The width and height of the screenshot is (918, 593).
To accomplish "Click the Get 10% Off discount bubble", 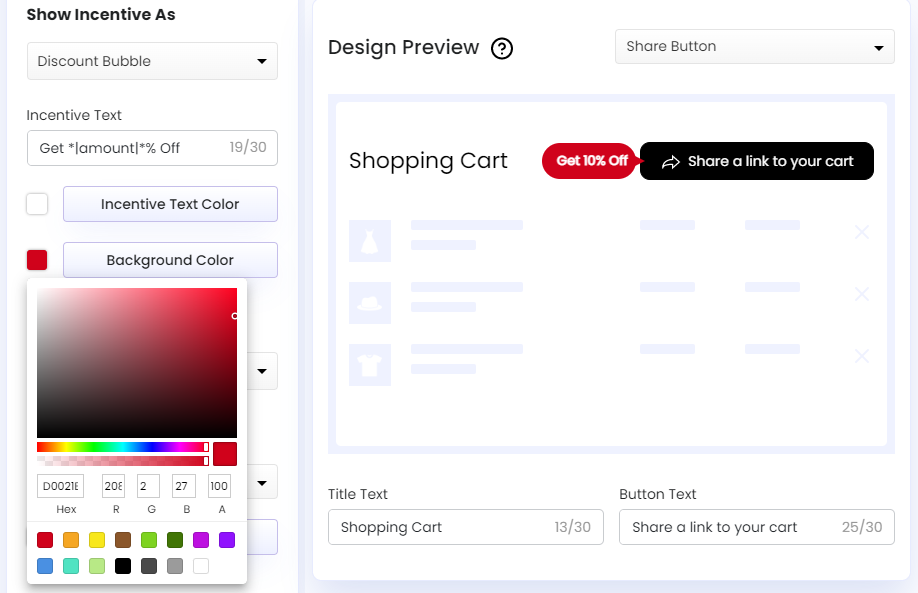I will (x=589, y=160).
